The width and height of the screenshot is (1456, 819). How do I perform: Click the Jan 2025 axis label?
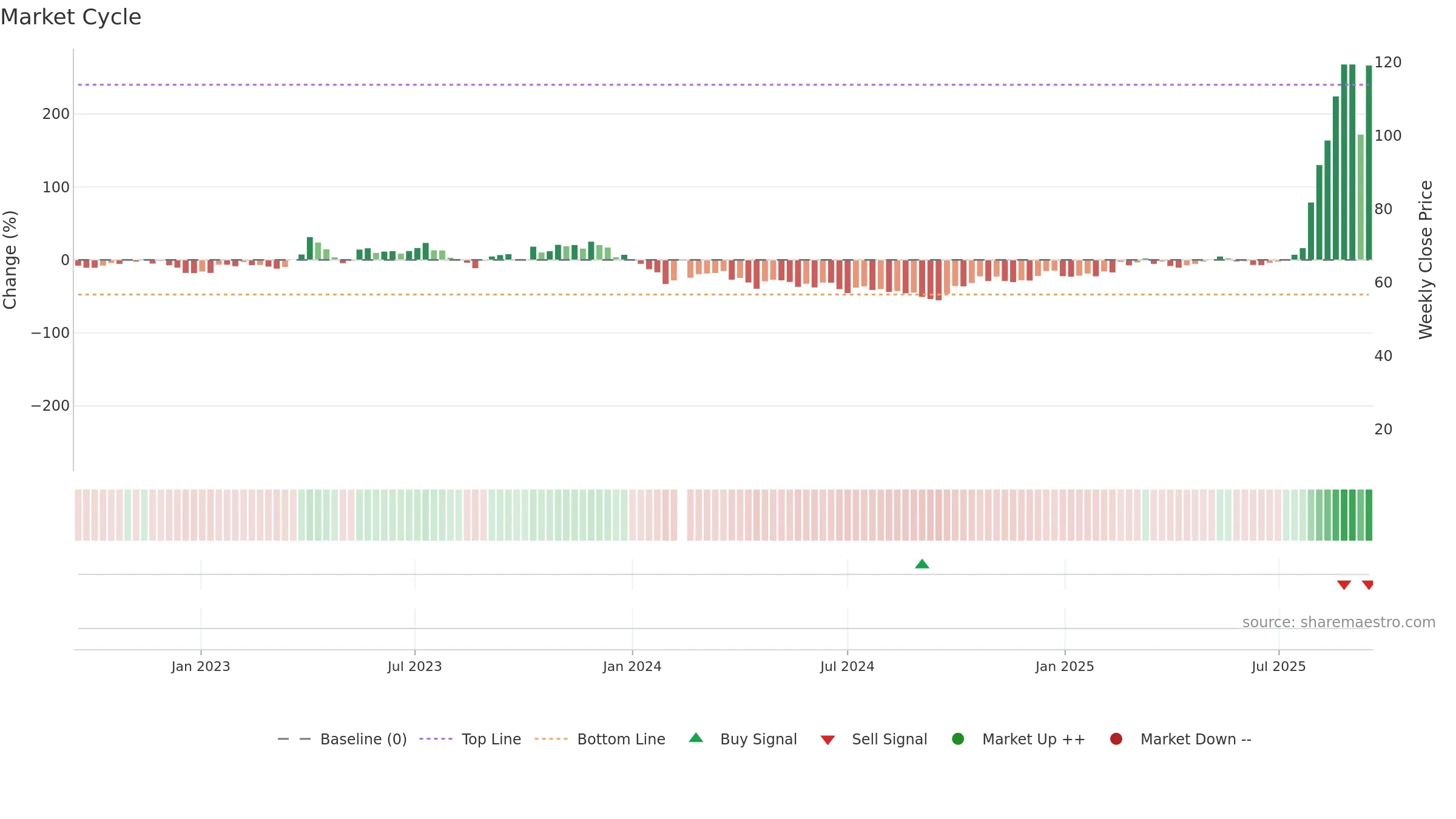pyautogui.click(x=1065, y=667)
